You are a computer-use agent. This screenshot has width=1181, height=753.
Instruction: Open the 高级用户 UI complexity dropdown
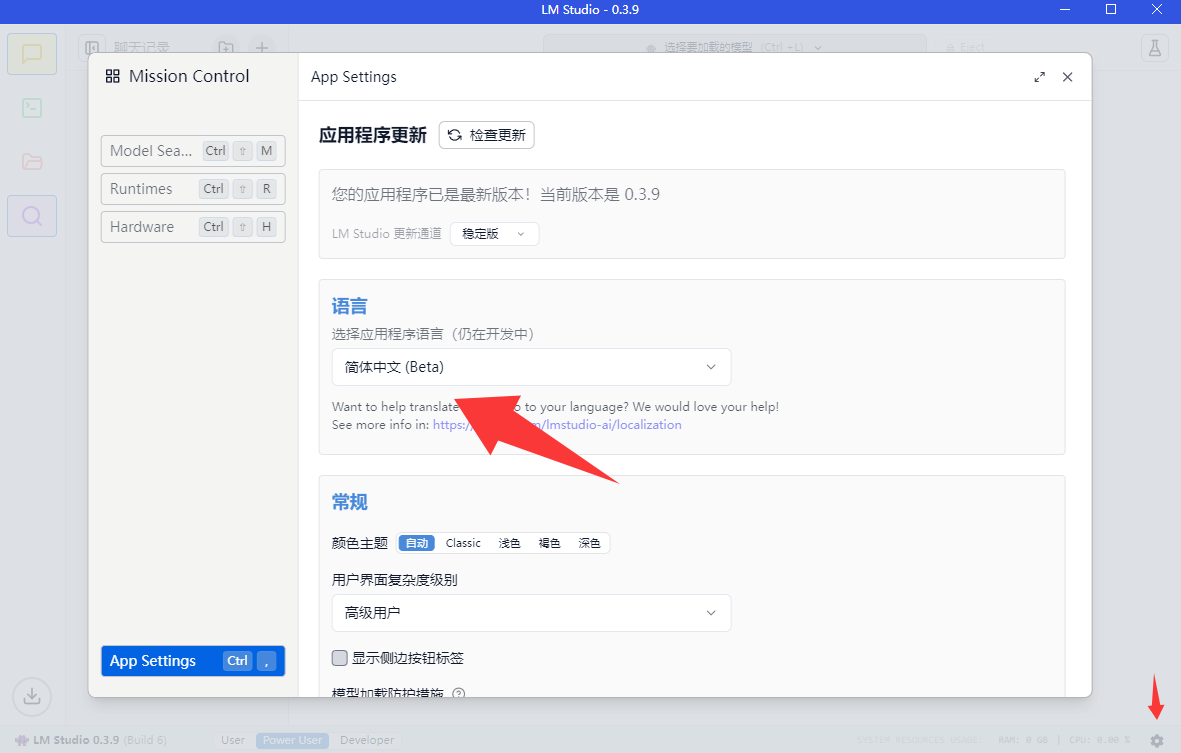(x=531, y=613)
